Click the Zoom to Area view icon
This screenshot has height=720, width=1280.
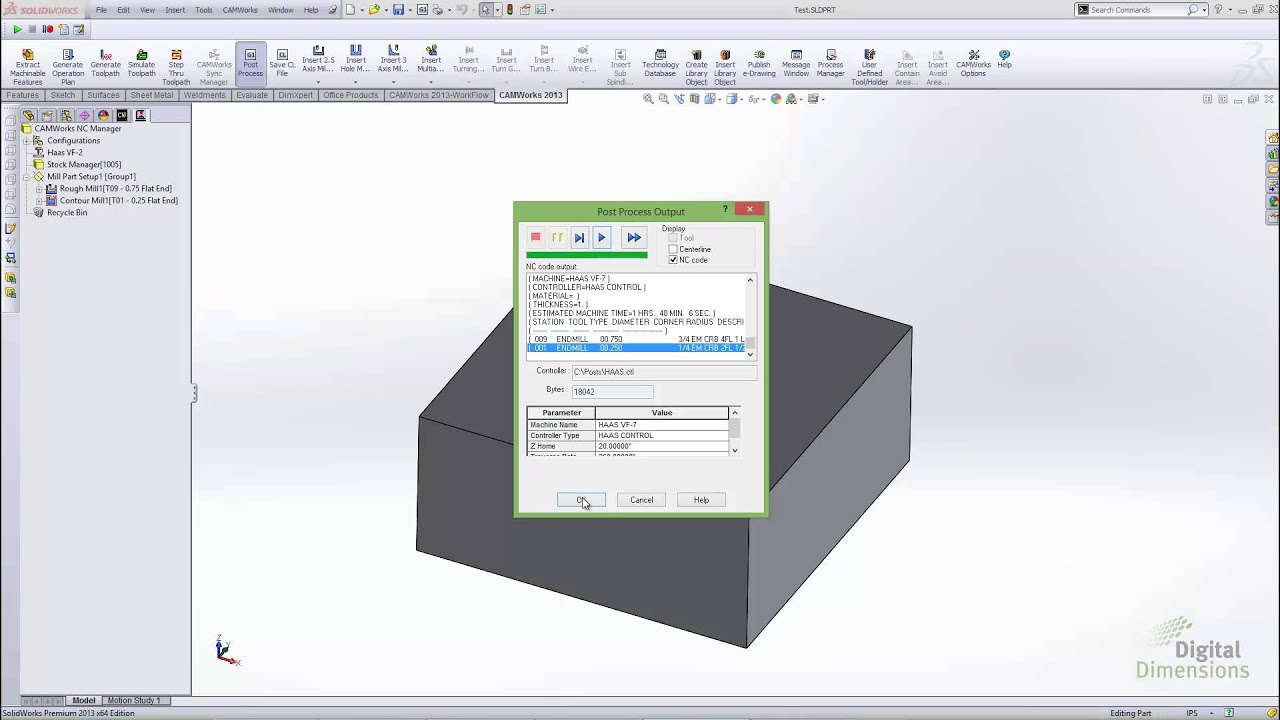[x=663, y=99]
